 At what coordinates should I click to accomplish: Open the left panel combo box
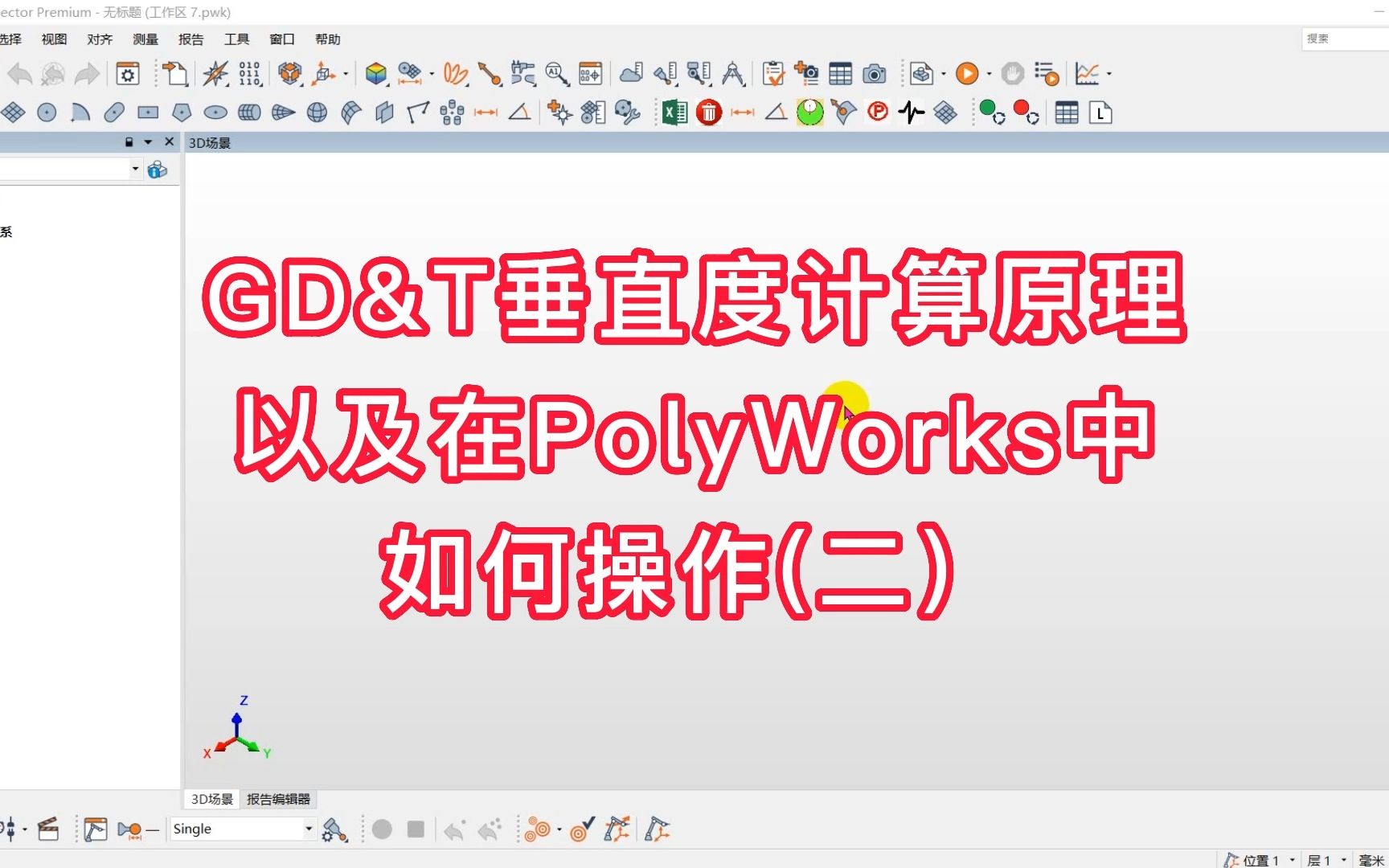coord(71,169)
